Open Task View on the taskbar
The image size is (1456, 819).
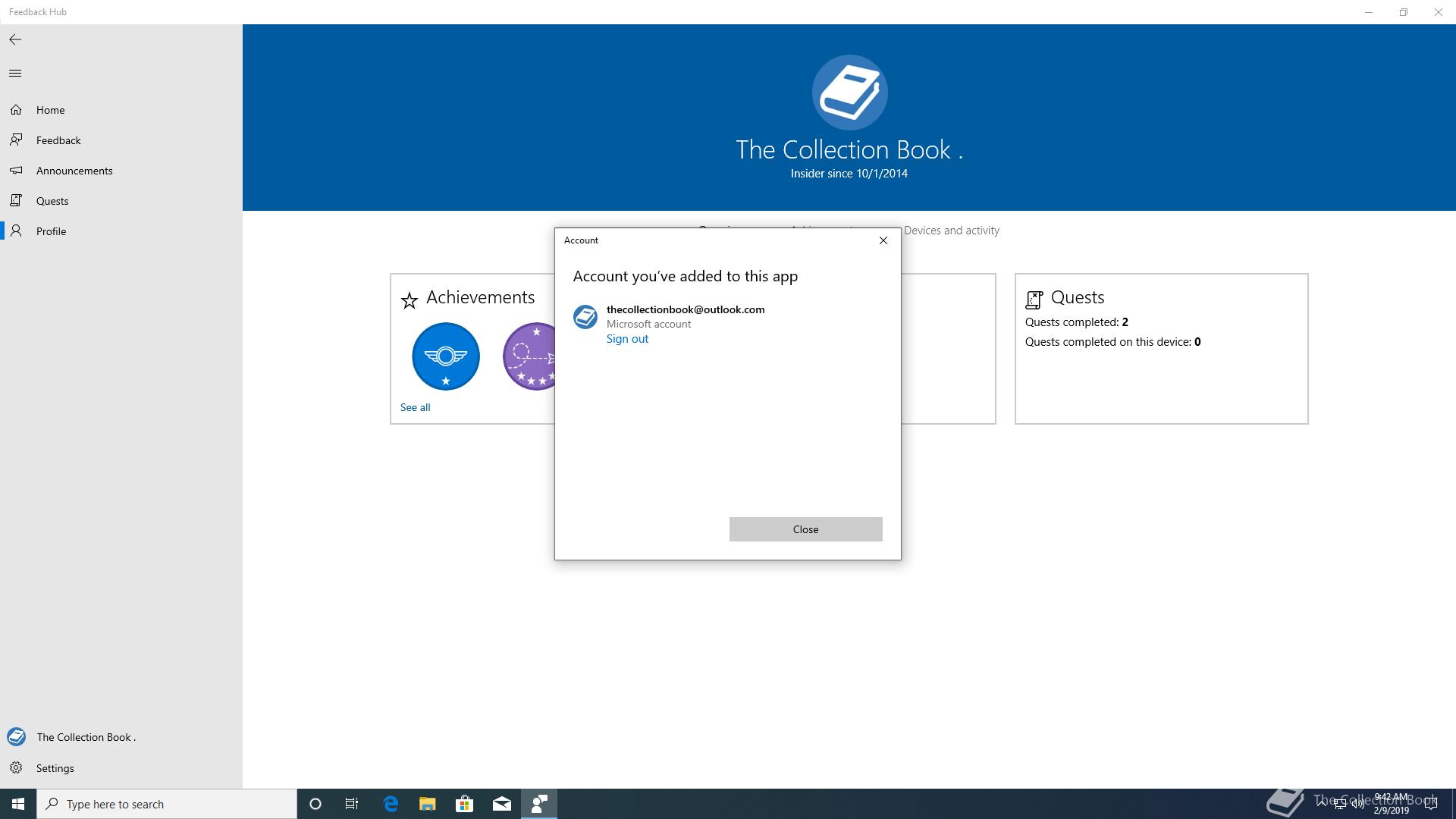(352, 804)
